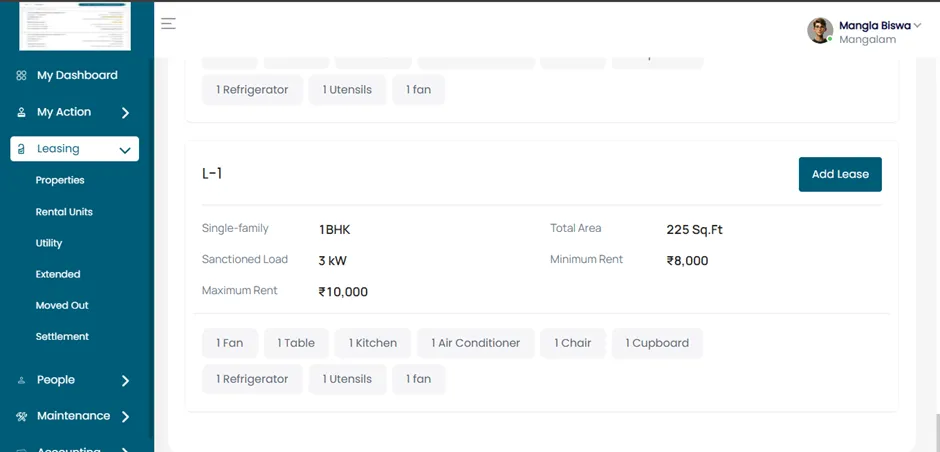
Task: Open Utility under Leasing
Action: pos(49,243)
